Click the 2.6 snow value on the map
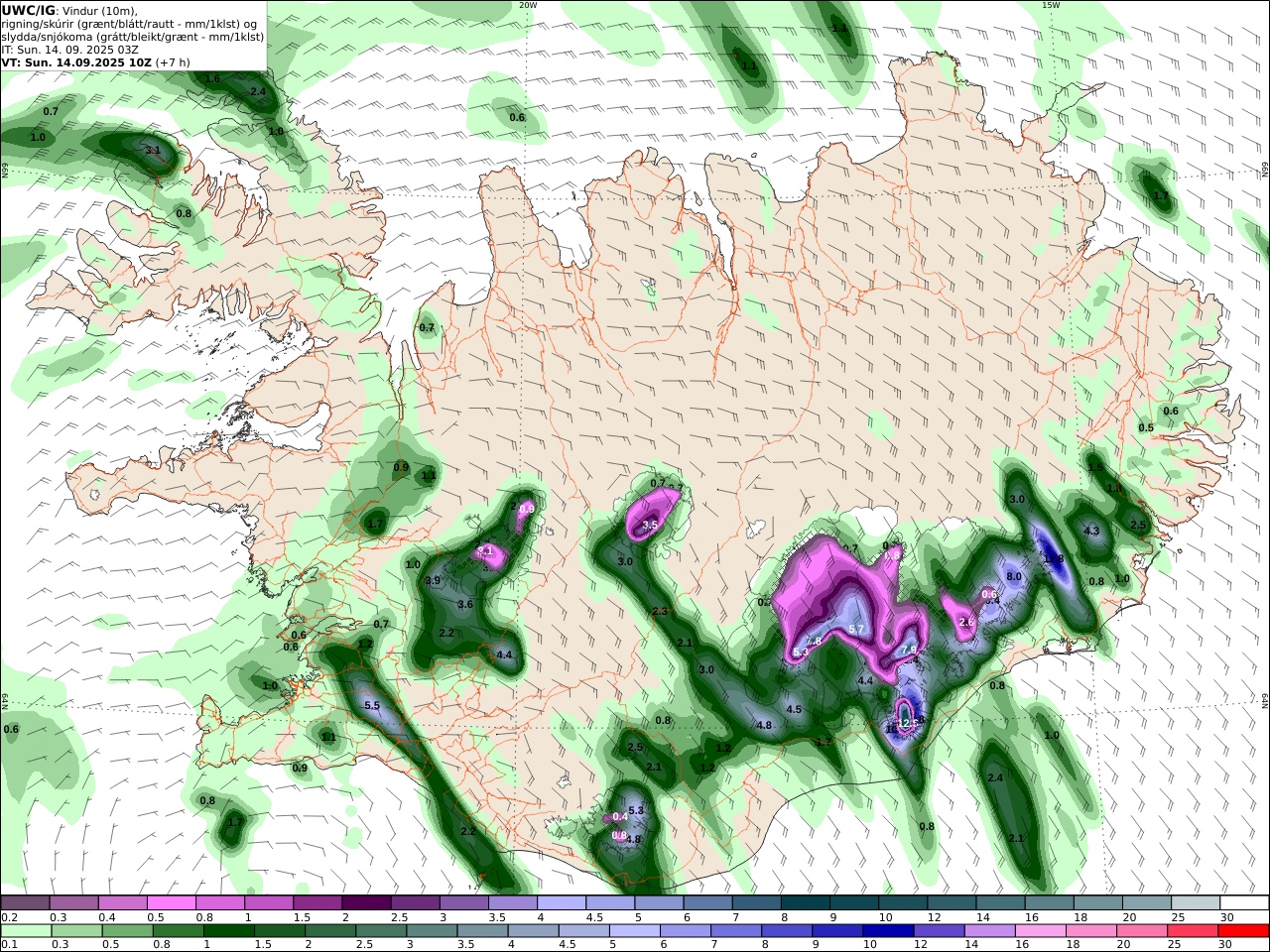Image resolution: width=1270 pixels, height=952 pixels. pyautogui.click(x=966, y=622)
